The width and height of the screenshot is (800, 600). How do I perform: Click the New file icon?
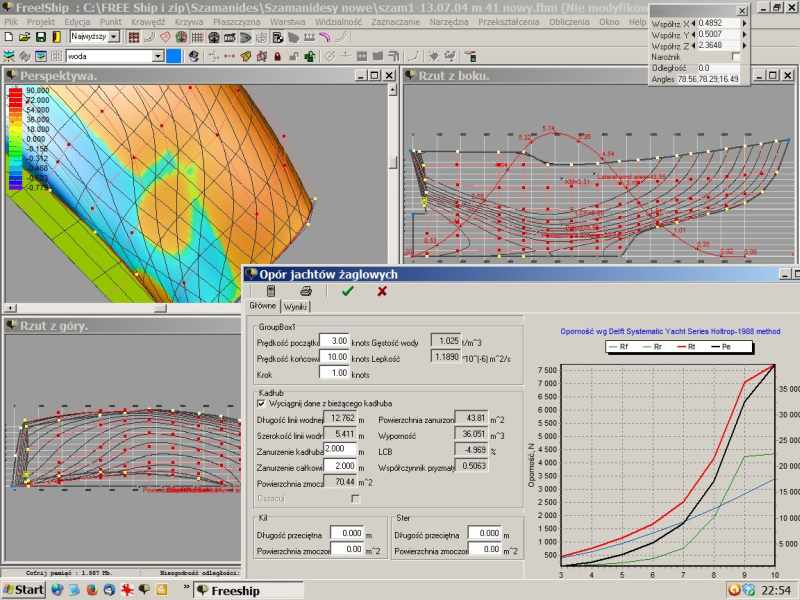click(9, 37)
